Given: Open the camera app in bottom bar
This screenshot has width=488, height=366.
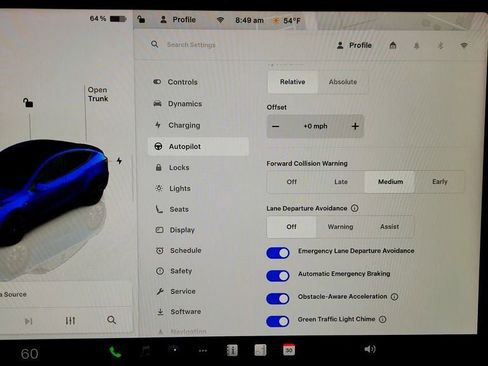Looking at the screenshot, I should [x=174, y=350].
